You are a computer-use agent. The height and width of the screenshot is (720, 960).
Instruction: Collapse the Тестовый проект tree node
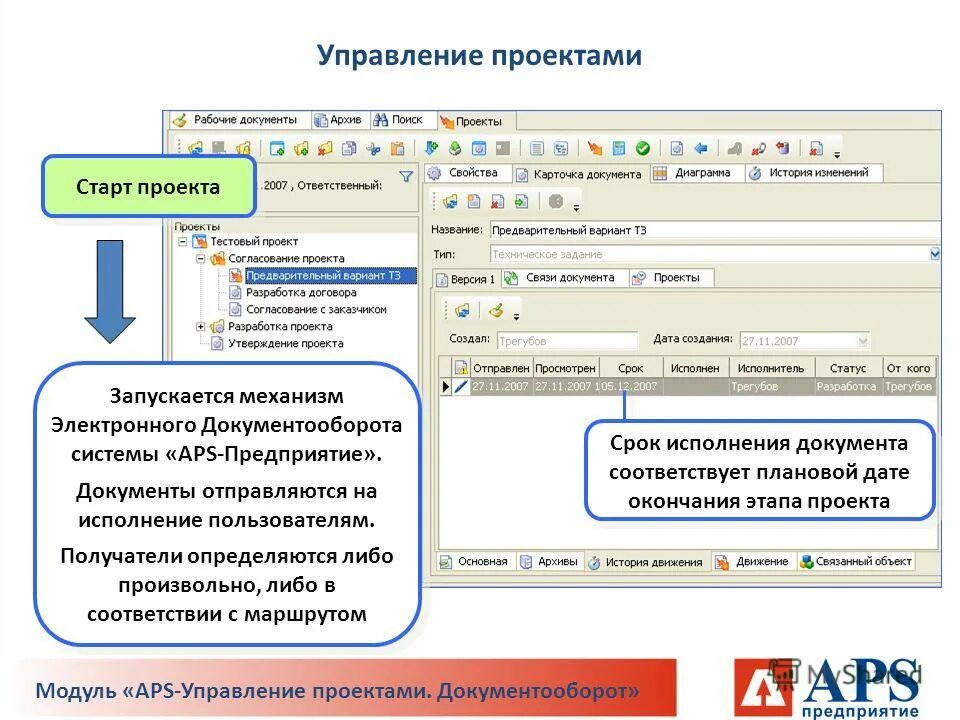click(x=183, y=241)
